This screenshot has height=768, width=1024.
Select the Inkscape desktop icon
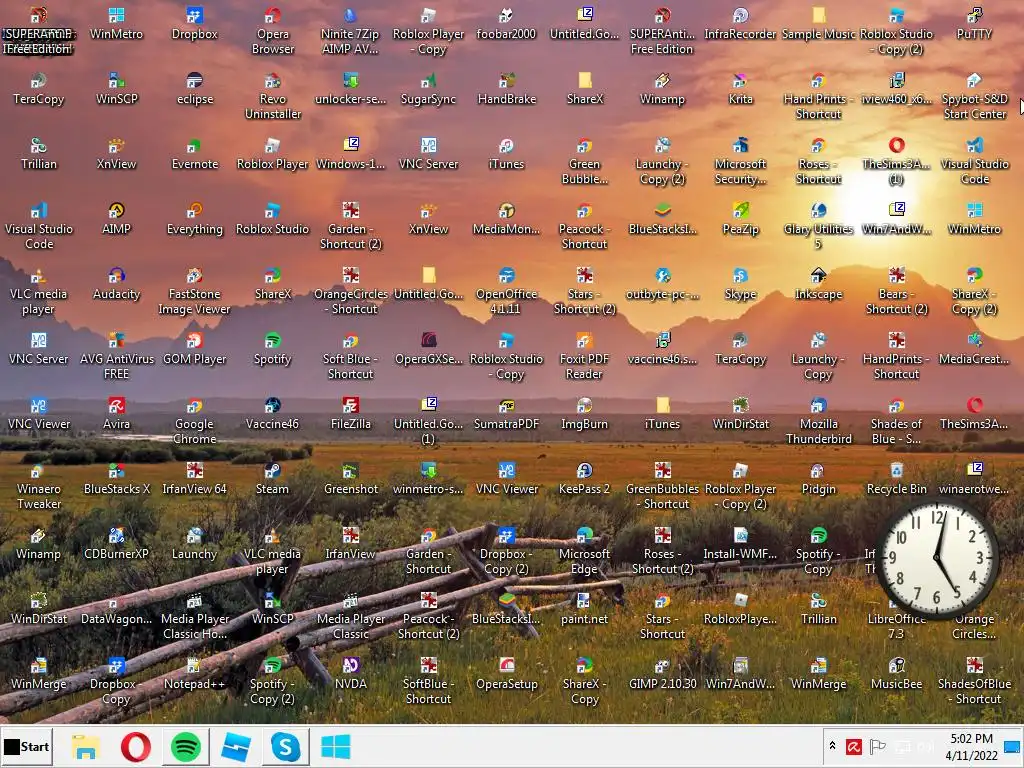pyautogui.click(x=818, y=283)
